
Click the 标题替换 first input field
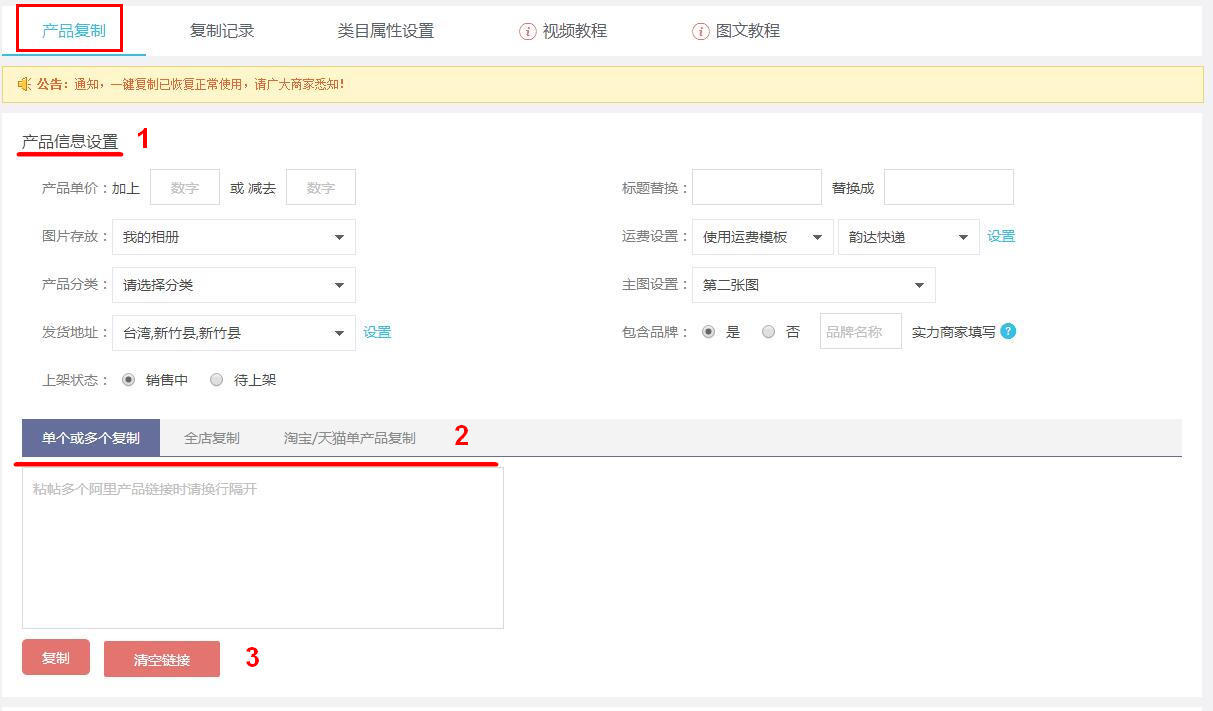[x=757, y=187]
